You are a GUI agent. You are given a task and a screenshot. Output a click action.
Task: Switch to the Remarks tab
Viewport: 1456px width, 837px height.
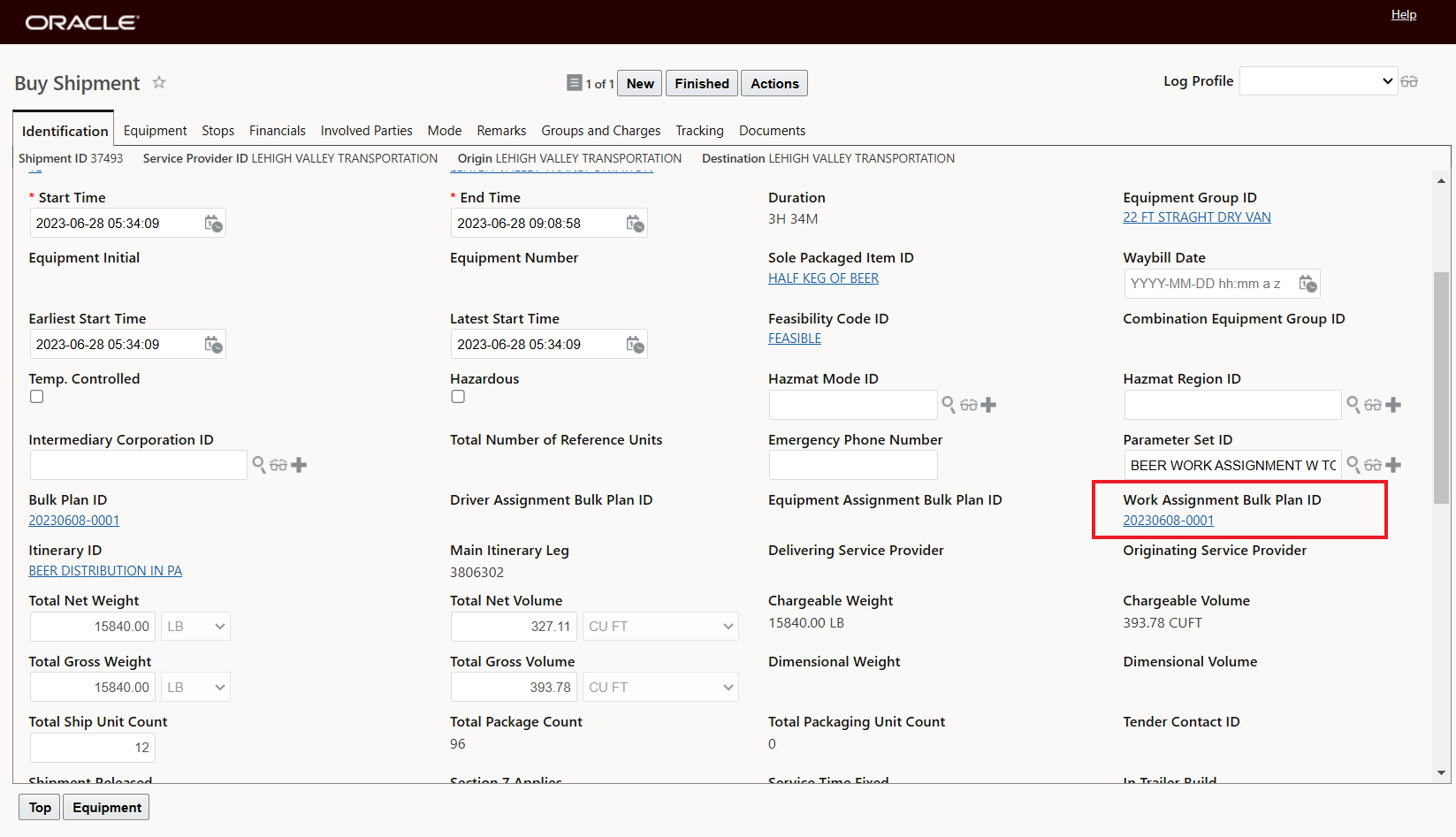pyautogui.click(x=501, y=131)
